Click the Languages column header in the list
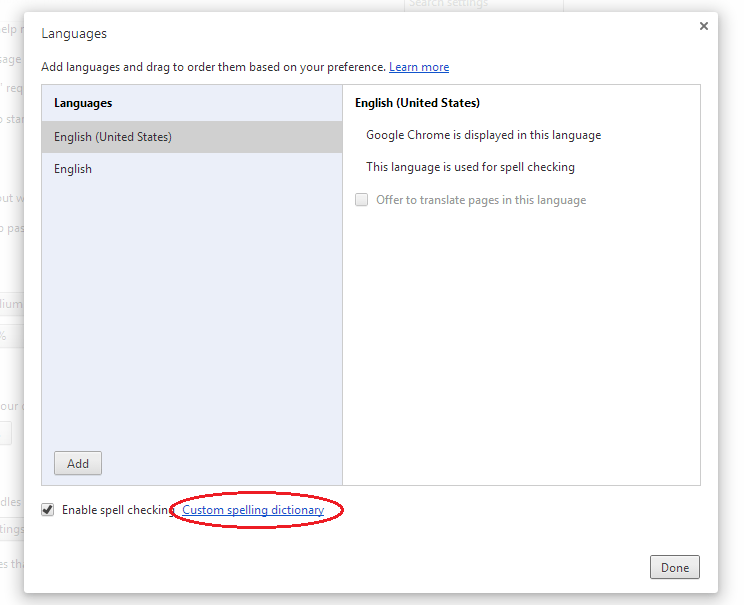The height and width of the screenshot is (605, 744). coord(83,103)
